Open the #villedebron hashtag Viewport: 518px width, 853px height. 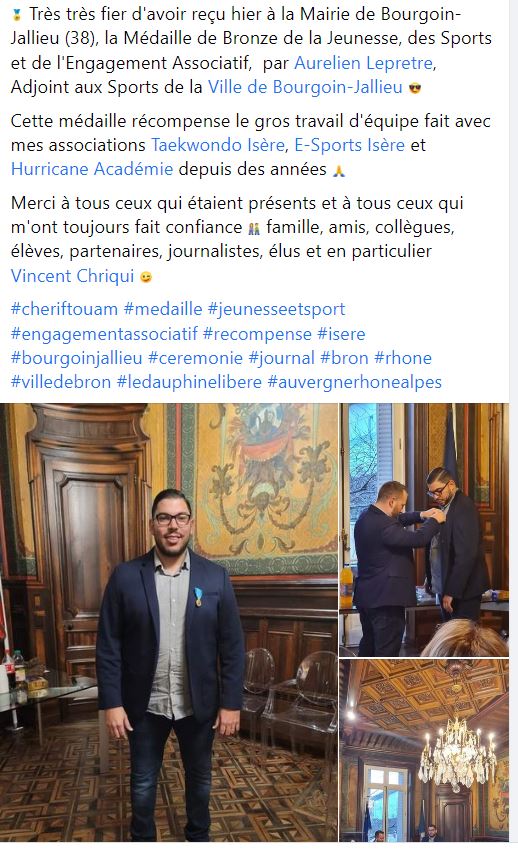coord(61,382)
